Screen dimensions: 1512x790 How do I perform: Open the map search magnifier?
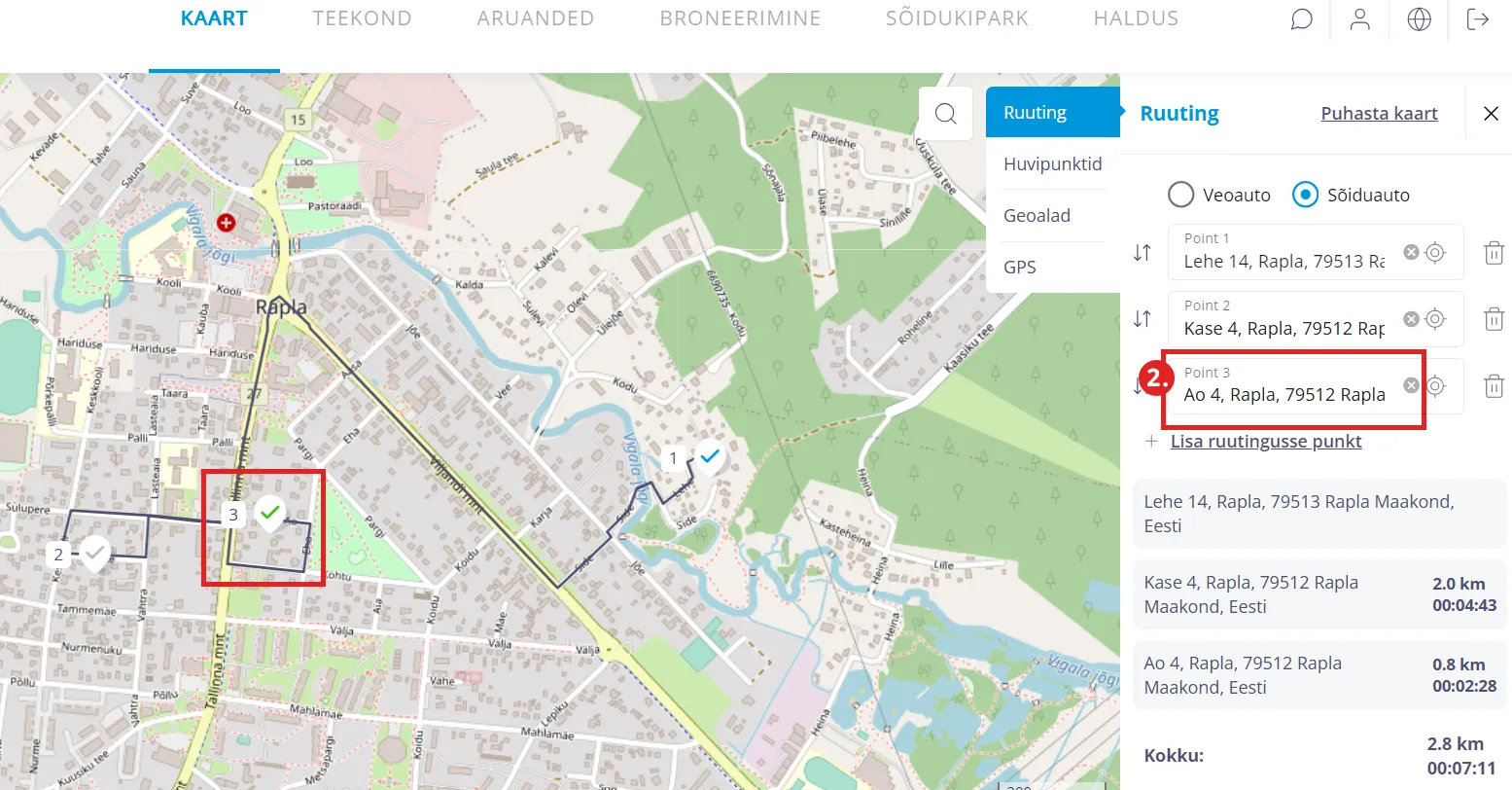945,114
